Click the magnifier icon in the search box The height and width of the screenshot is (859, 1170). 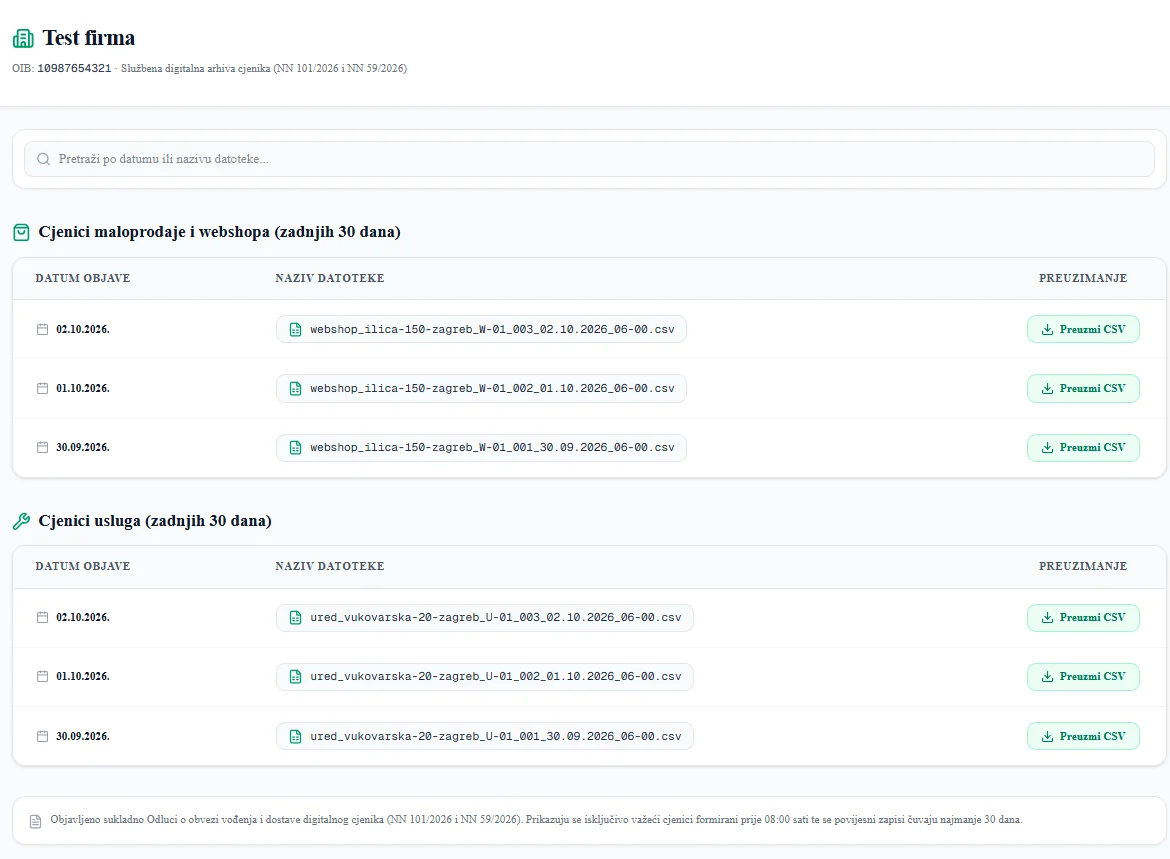point(43,159)
